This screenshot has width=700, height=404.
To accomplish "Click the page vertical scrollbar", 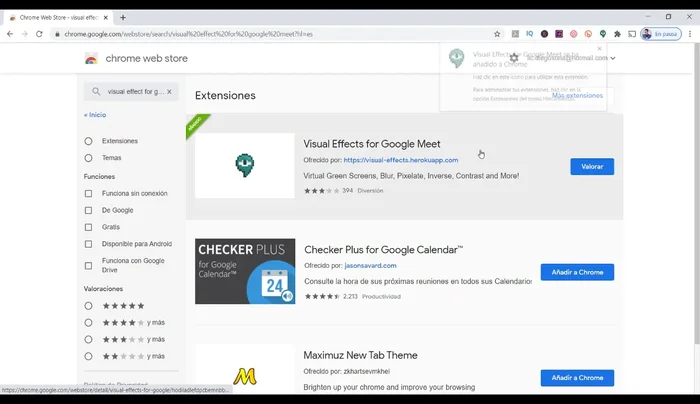I will 697,194.
